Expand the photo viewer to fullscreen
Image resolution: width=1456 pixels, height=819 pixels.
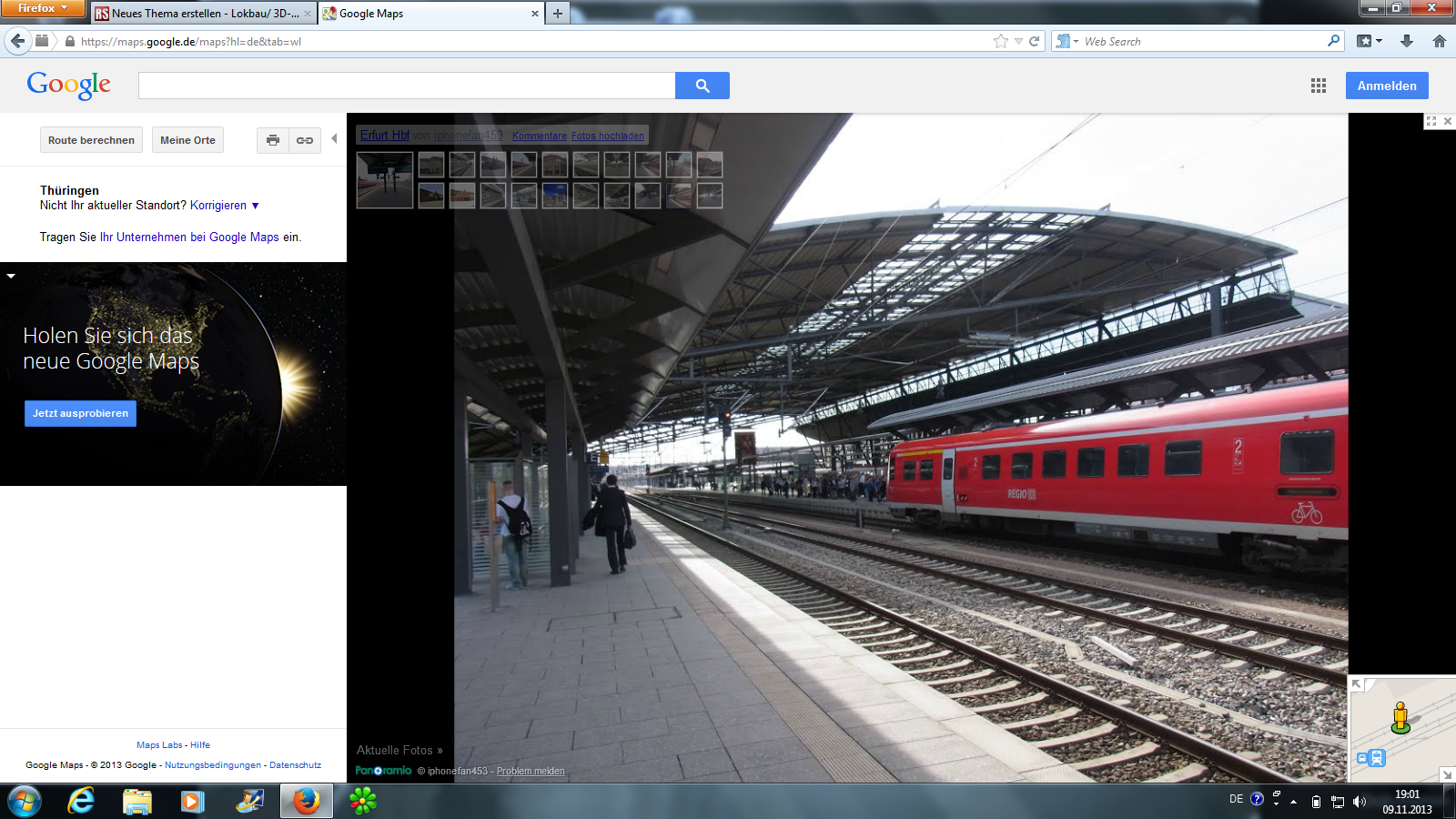[1431, 121]
